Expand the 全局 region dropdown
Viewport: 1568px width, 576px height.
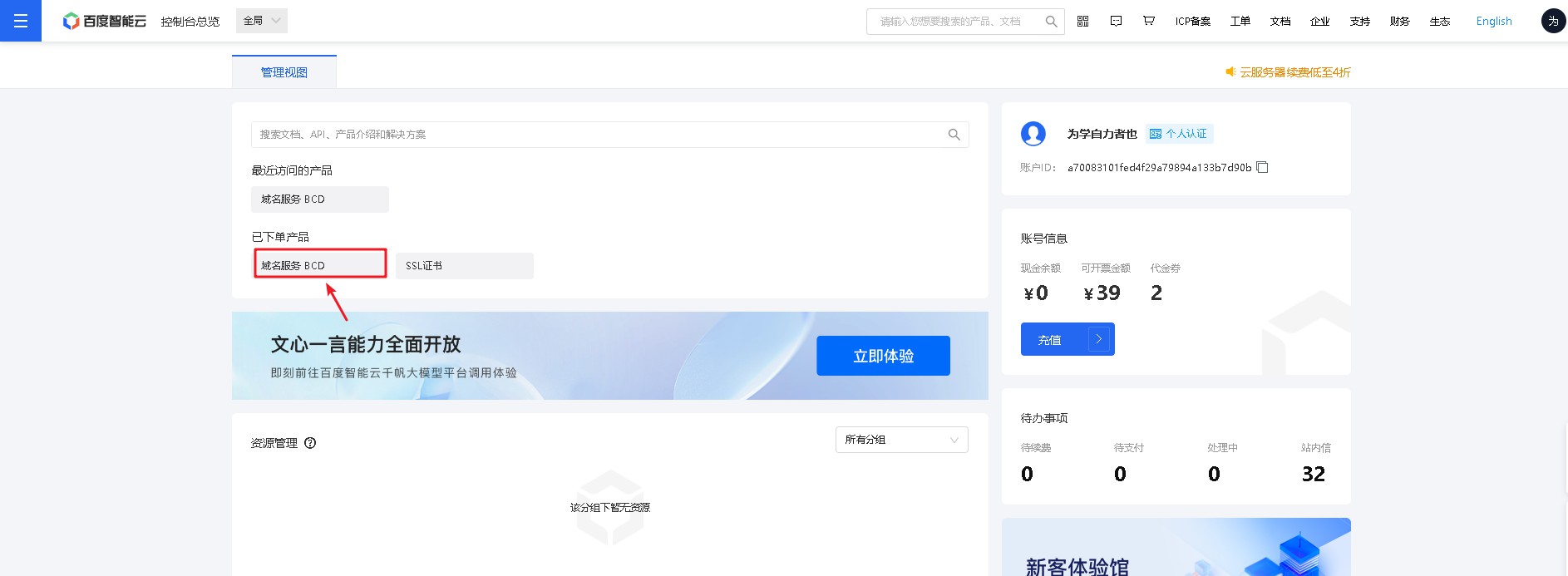pyautogui.click(x=262, y=21)
